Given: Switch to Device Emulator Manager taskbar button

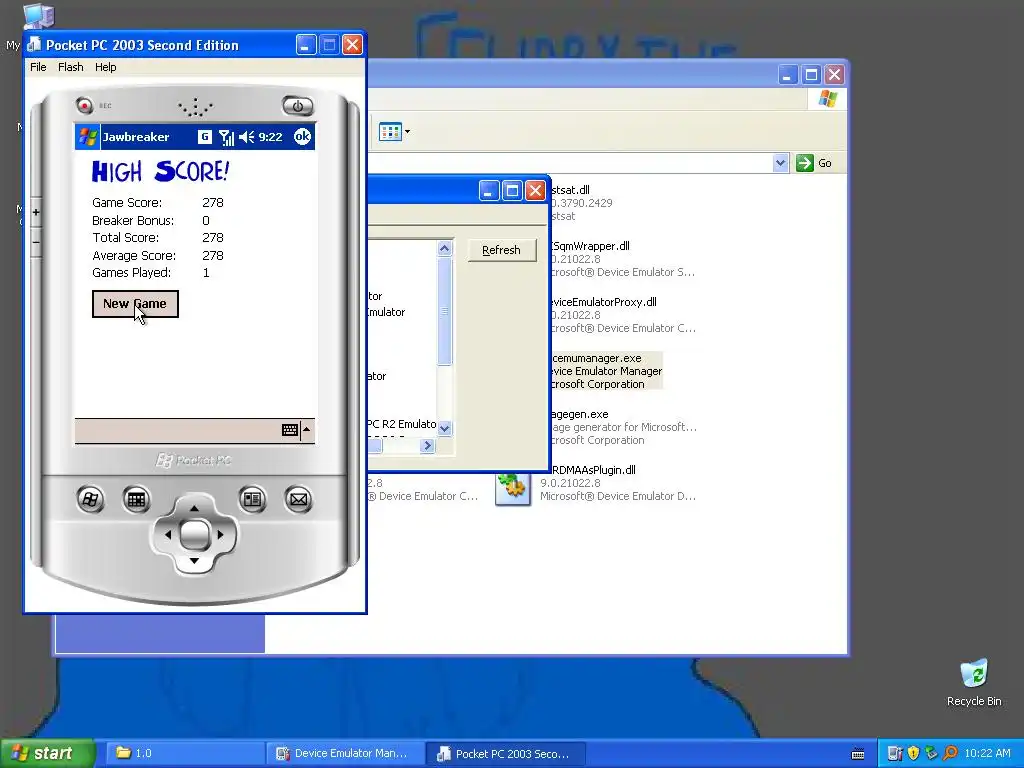Looking at the screenshot, I should 345,754.
